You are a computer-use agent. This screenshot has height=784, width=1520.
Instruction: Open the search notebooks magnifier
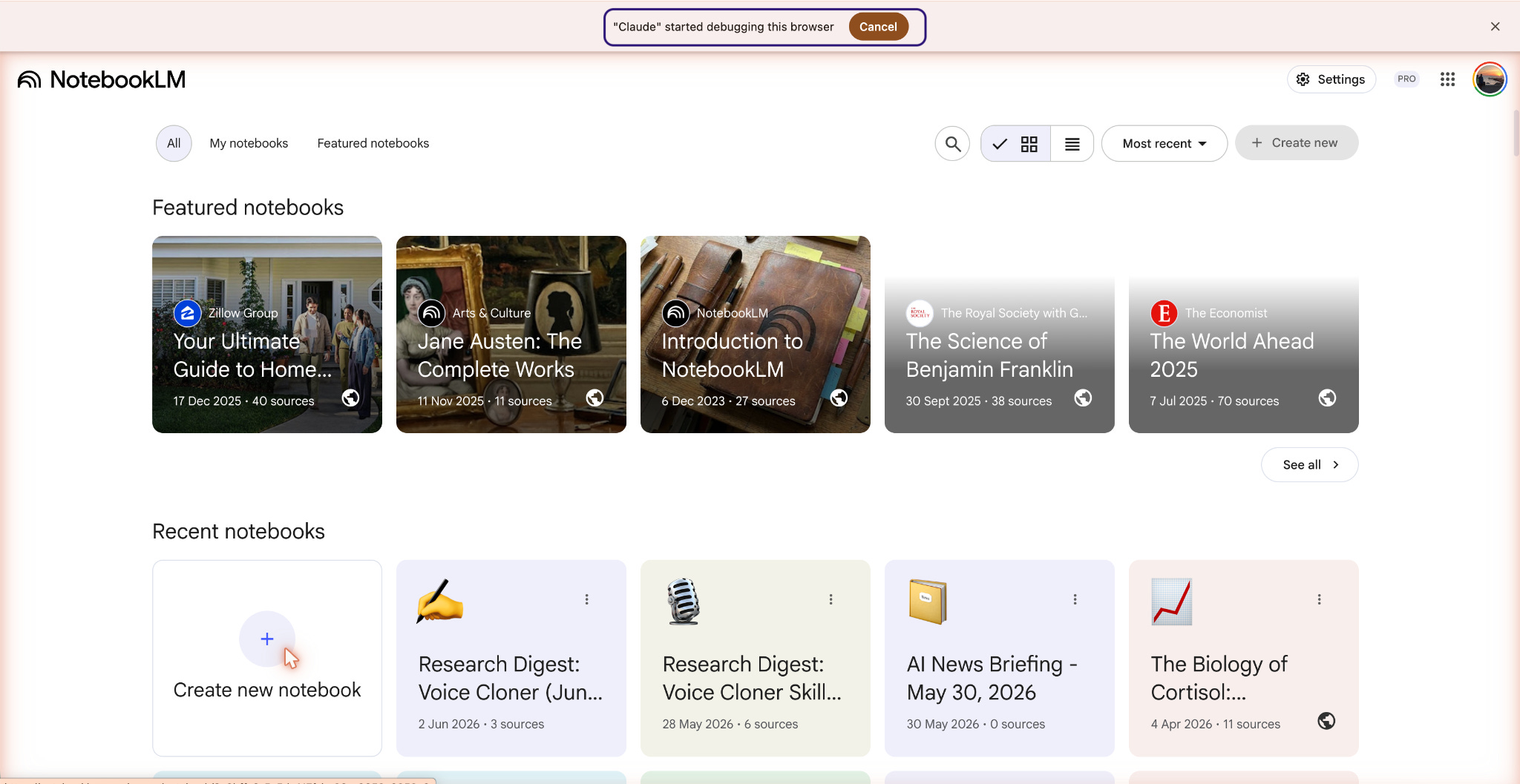[x=953, y=144]
